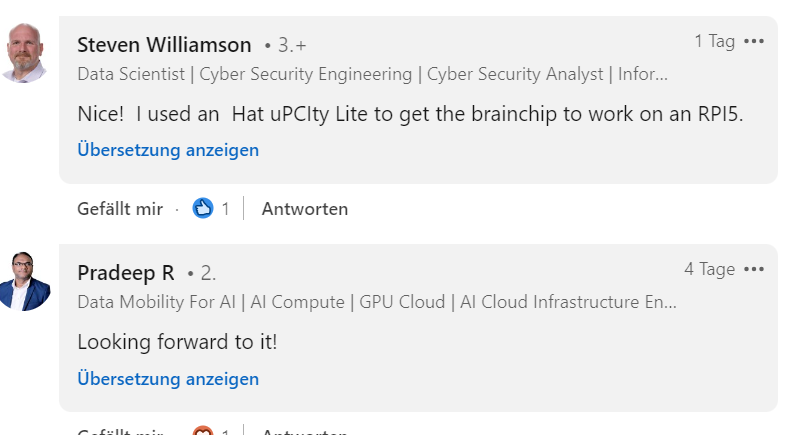Click the comment text mentioning brainchip RPI5
This screenshot has width=790, height=435.
[x=410, y=114]
